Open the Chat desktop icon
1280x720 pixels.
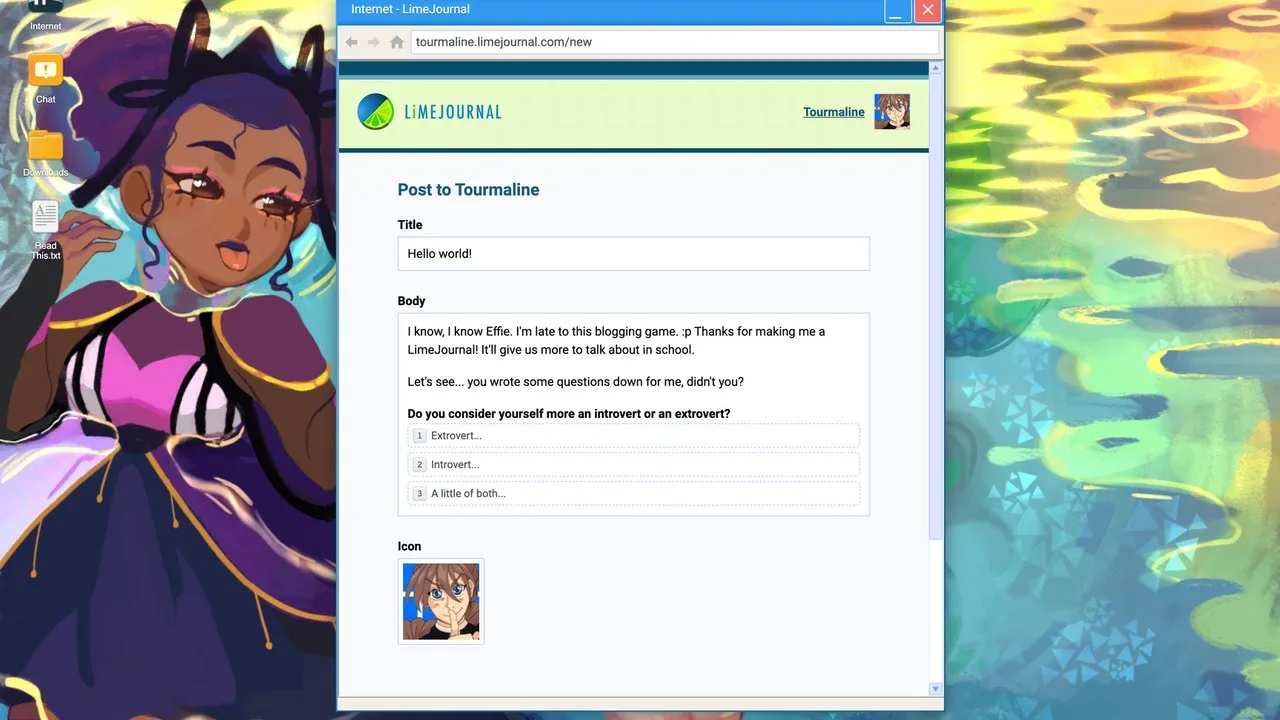[x=46, y=72]
